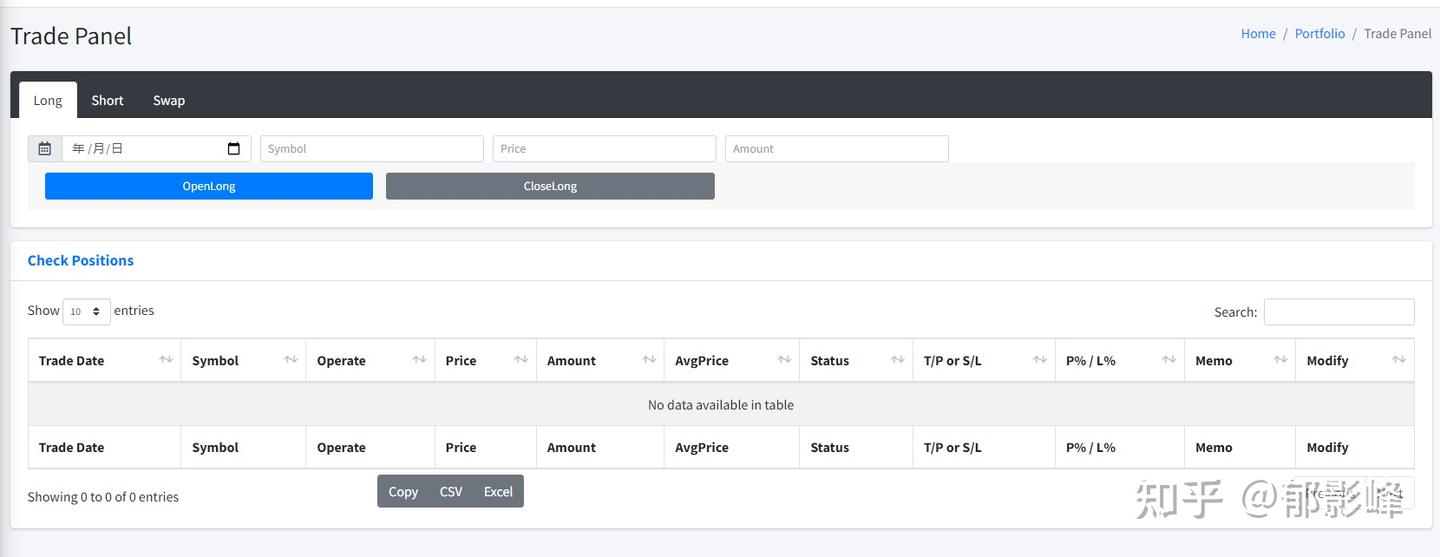Image resolution: width=1440 pixels, height=557 pixels.
Task: Switch to the Short tab
Action: point(107,100)
